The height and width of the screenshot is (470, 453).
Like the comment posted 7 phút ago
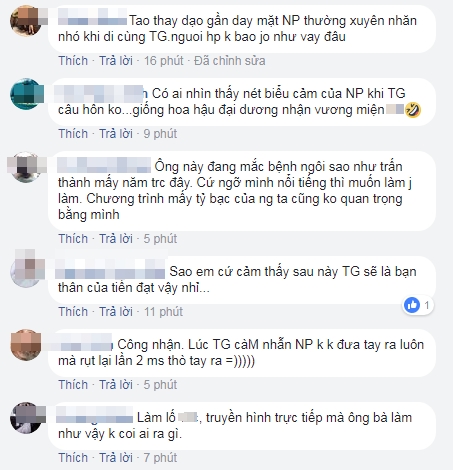point(73,458)
